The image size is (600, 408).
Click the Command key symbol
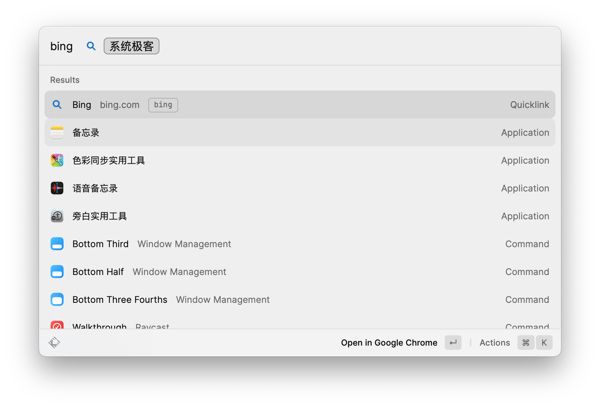[x=526, y=343]
